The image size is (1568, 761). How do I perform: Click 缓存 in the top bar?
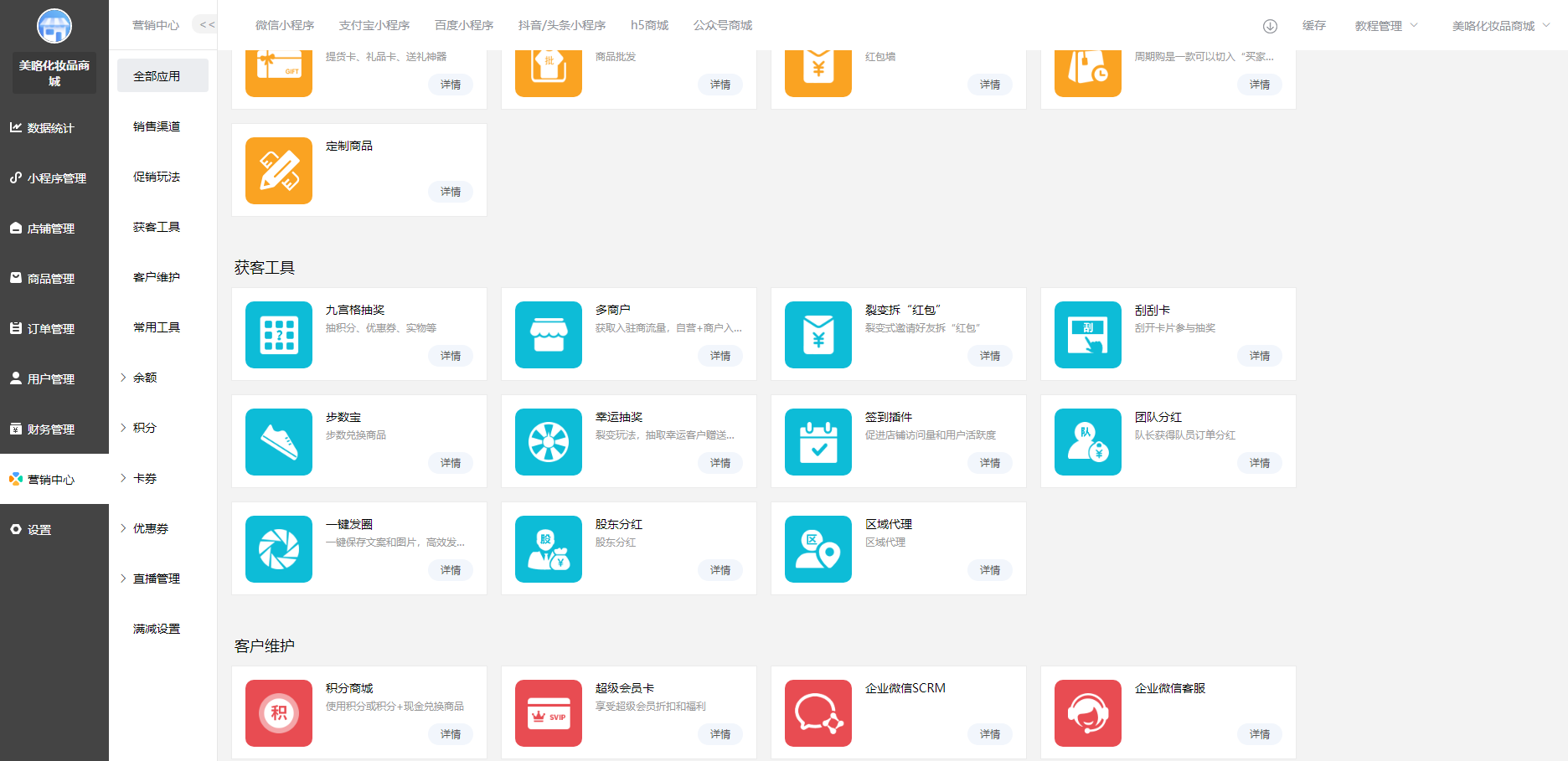coord(1314,26)
